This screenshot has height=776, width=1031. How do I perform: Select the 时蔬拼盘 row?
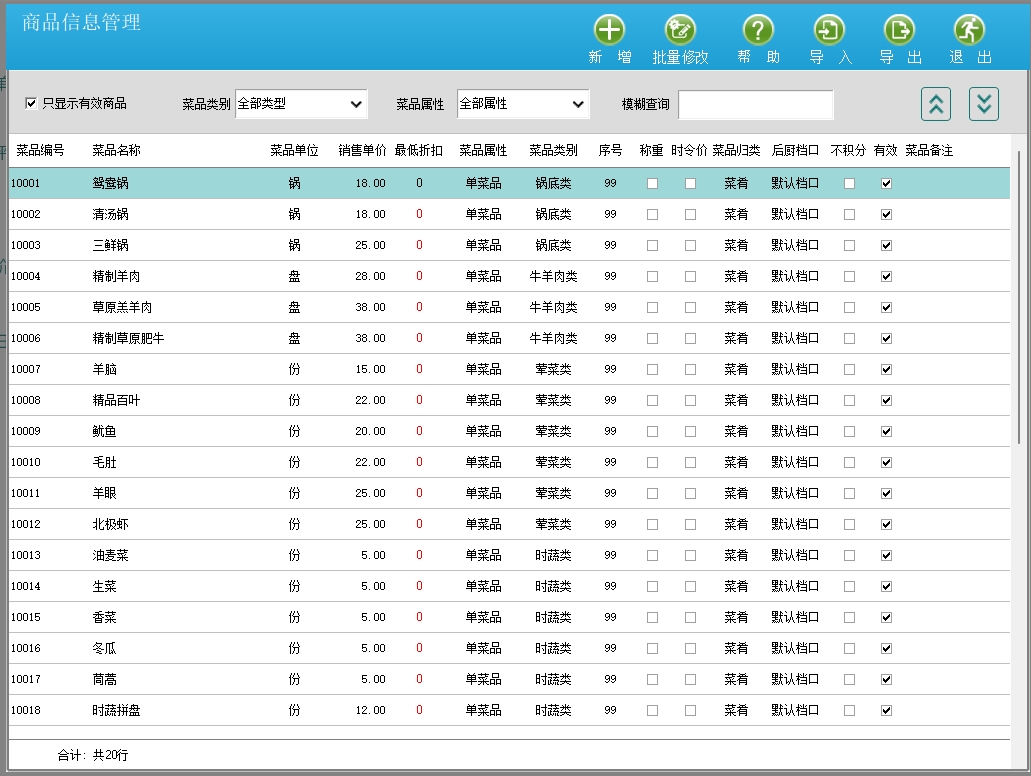(x=116, y=711)
